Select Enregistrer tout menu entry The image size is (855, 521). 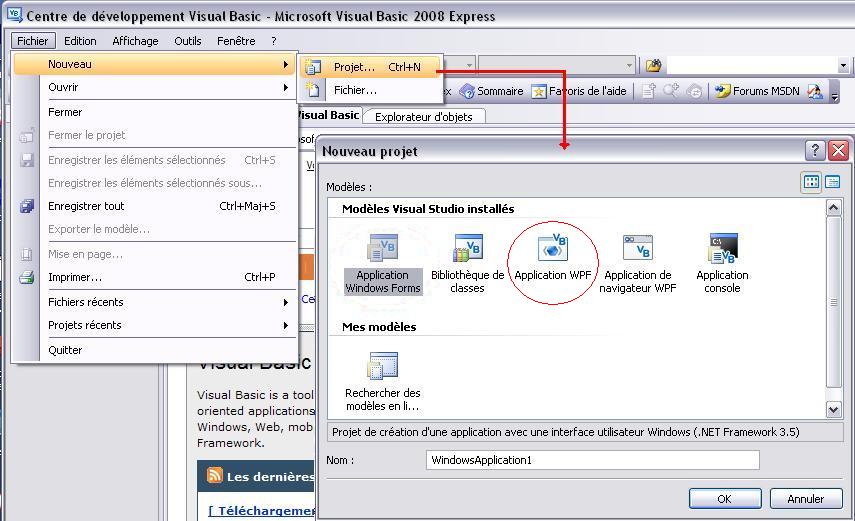point(155,206)
